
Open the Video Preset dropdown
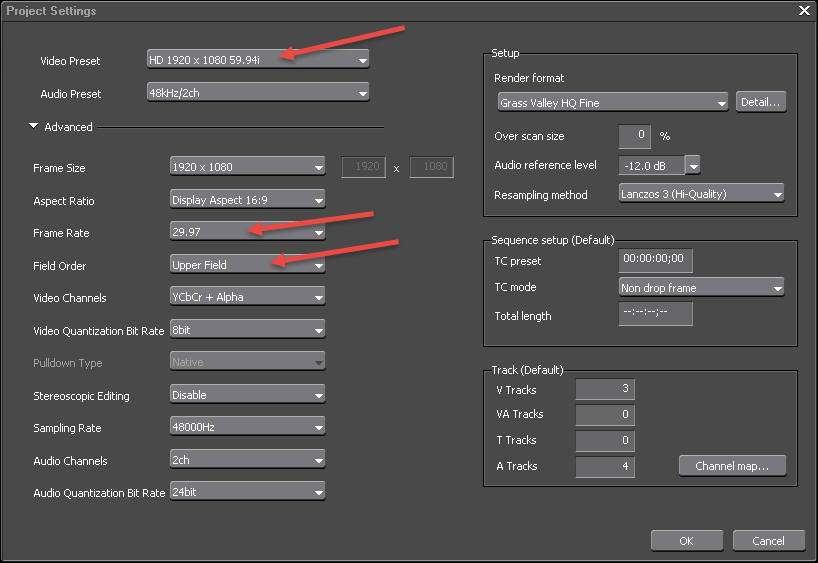(x=257, y=60)
